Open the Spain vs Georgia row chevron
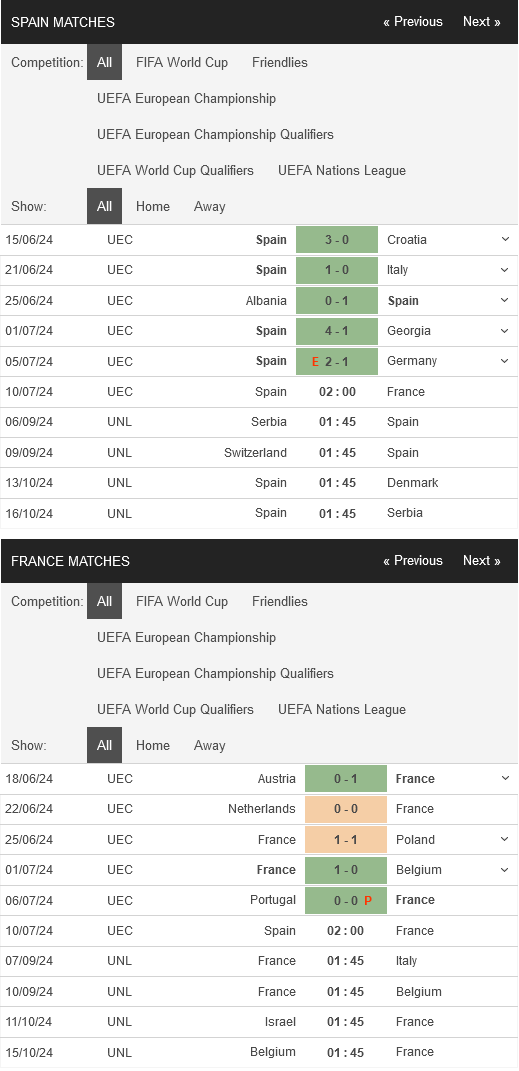This screenshot has height=1071, width=519. 505,331
